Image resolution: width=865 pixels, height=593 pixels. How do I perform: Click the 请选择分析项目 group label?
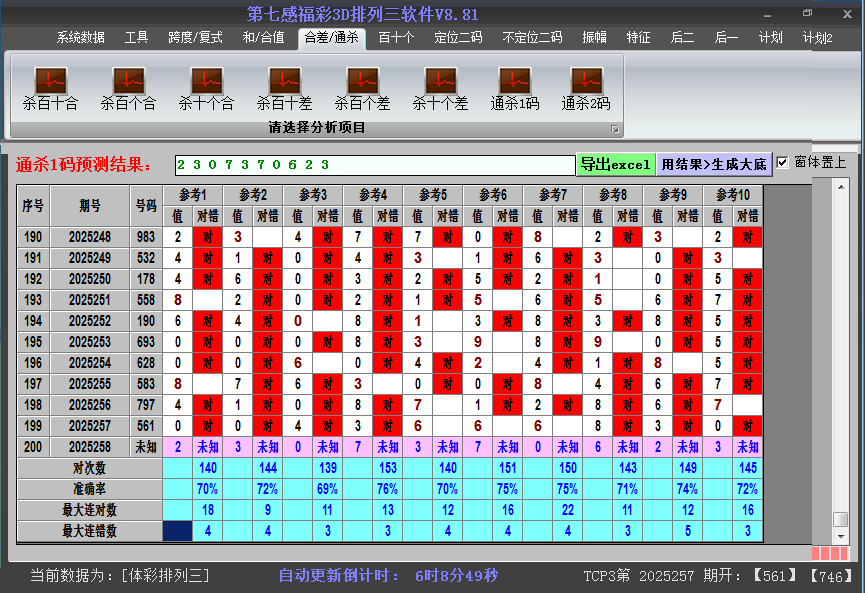[x=317, y=128]
